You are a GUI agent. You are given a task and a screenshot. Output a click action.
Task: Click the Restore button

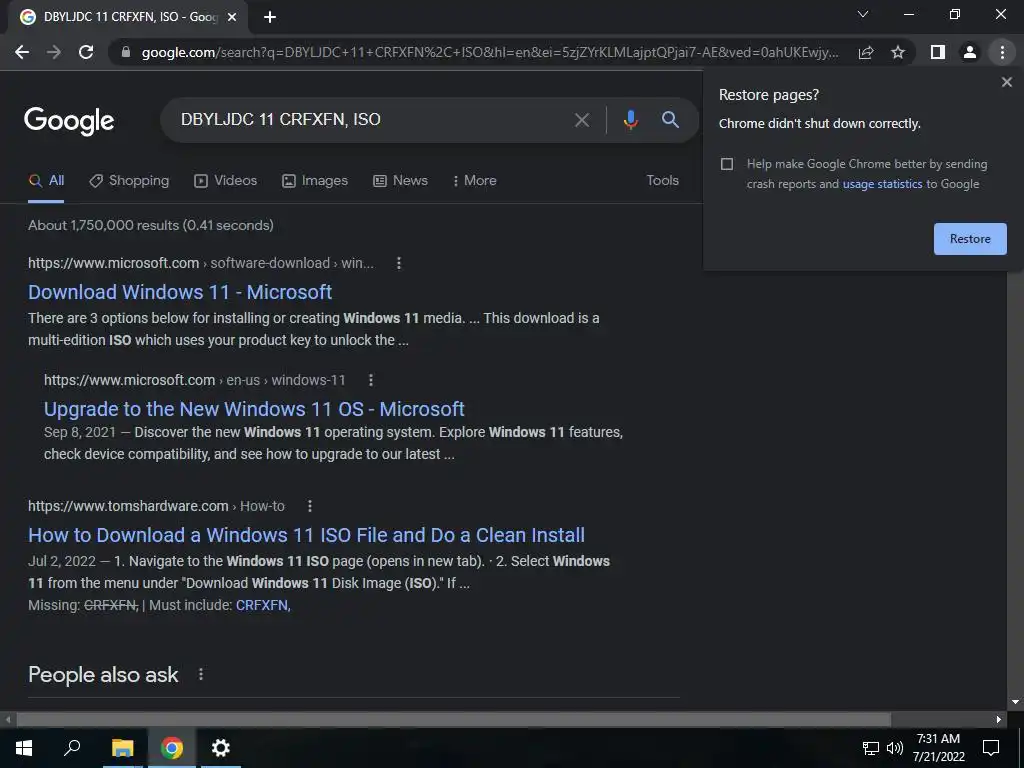970,239
